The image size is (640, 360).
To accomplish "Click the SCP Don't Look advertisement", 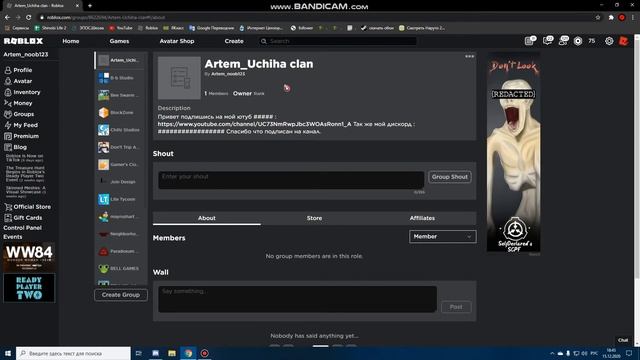I will click(513, 152).
